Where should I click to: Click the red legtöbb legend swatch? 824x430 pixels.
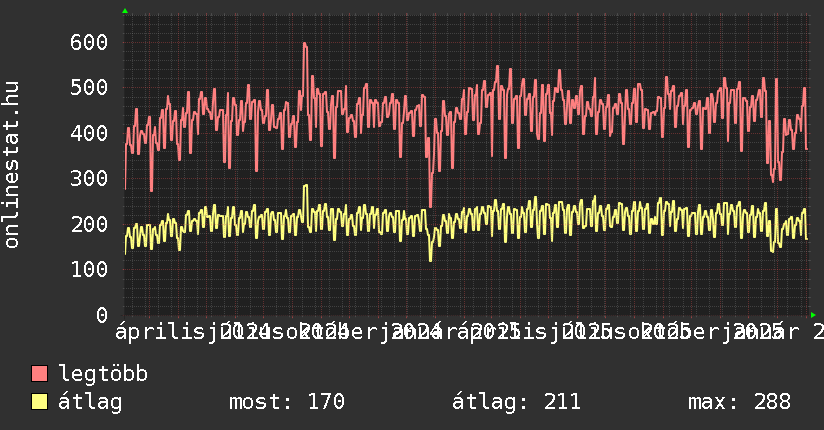[40, 375]
